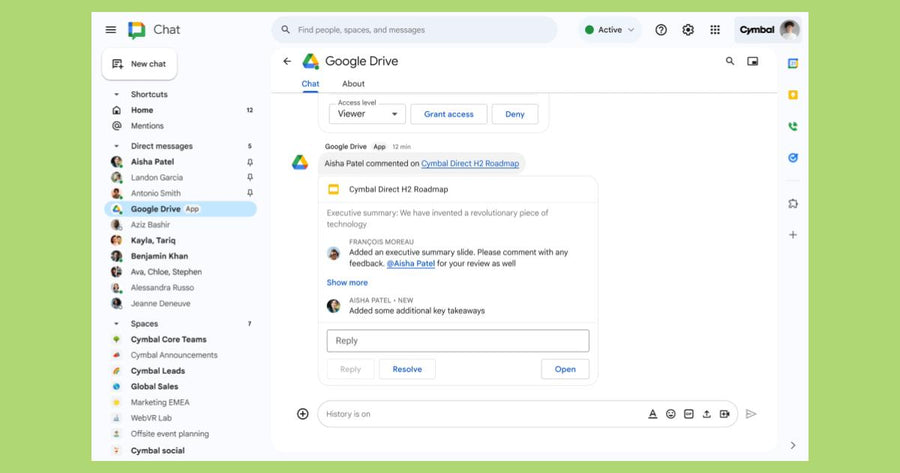The image size is (900, 473).
Task: Add a video meeting link
Action: (x=724, y=414)
